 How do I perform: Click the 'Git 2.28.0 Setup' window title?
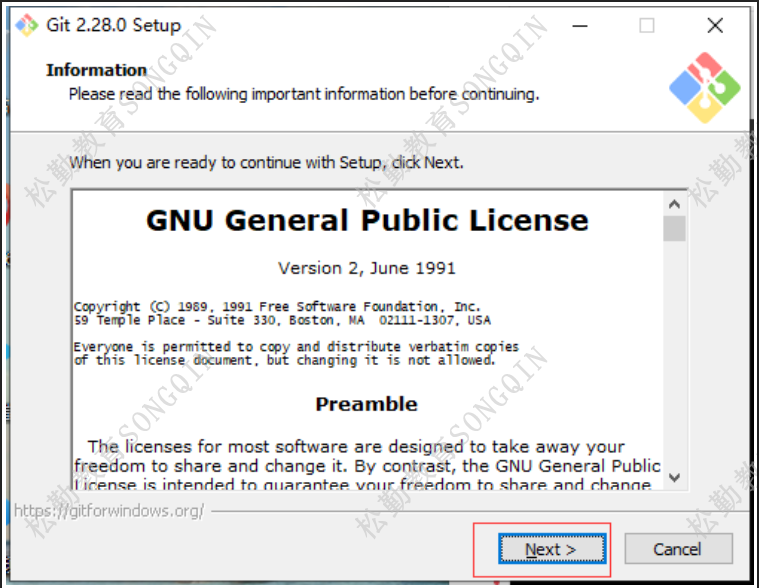[113, 25]
